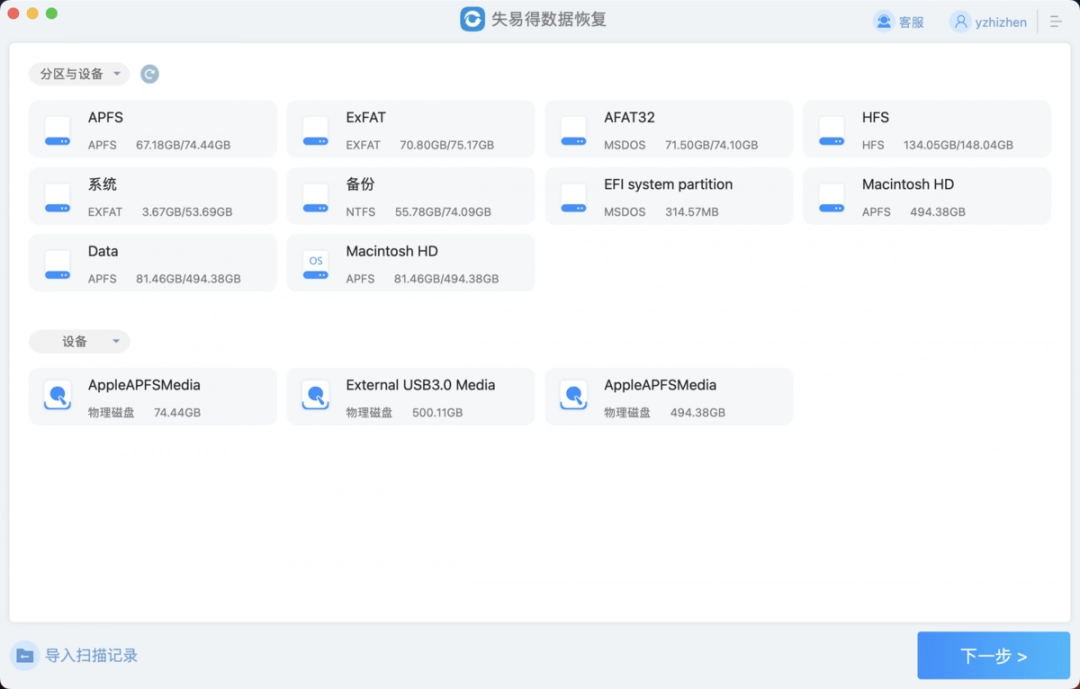
Task: Click the folder icon beside 导入扫描记录
Action: pyautogui.click(x=24, y=655)
